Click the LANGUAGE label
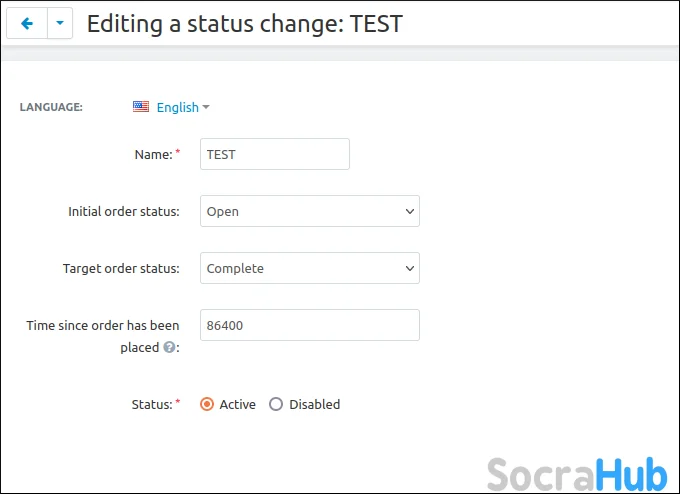Screen dimensions: 680x494 (x=51, y=107)
